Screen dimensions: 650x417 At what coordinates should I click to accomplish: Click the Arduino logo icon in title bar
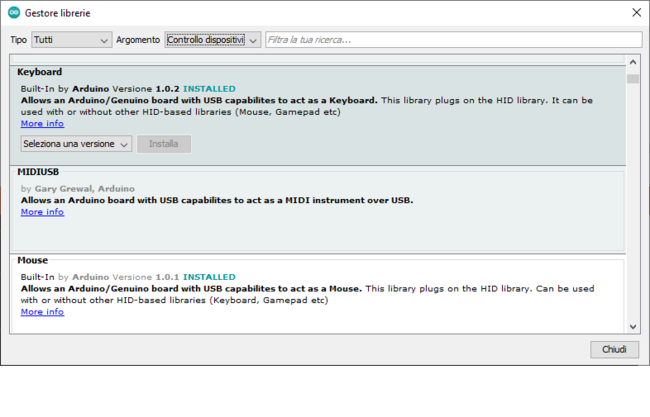(x=14, y=12)
